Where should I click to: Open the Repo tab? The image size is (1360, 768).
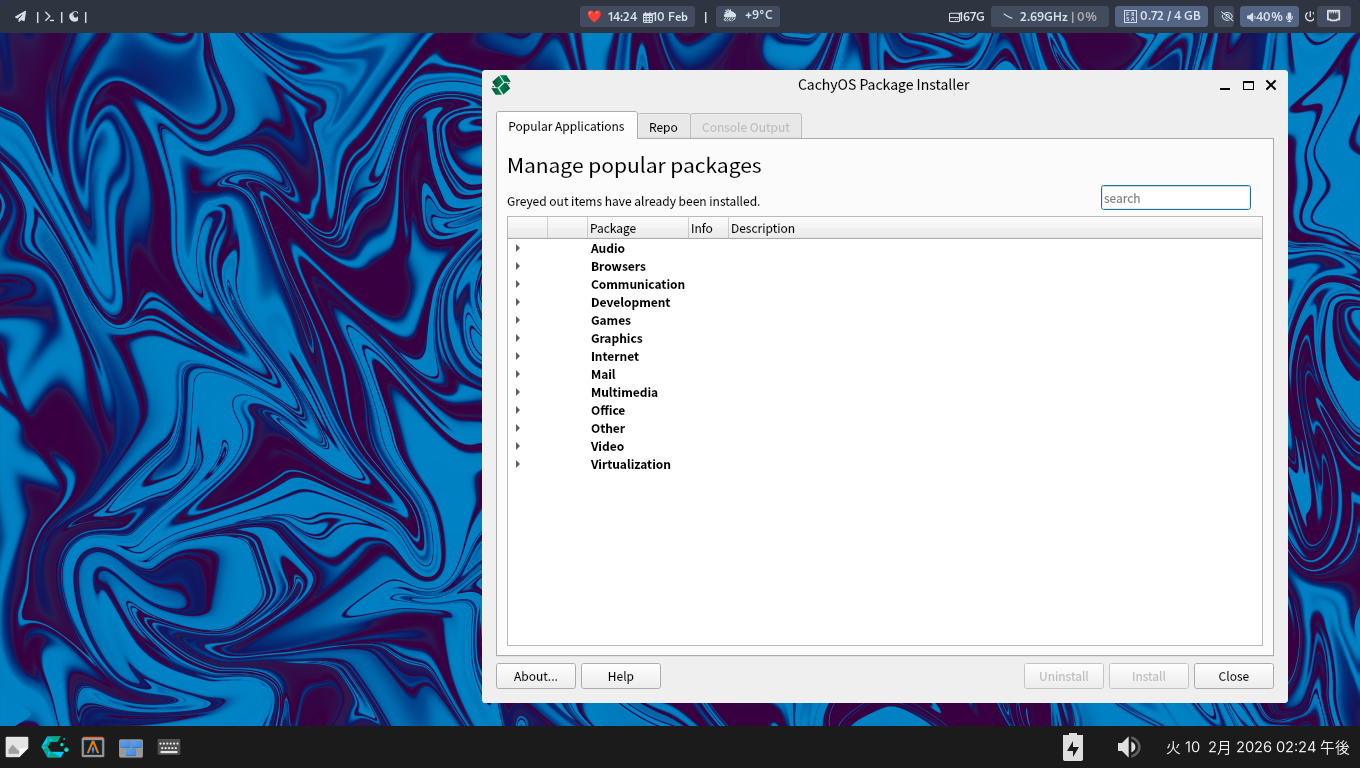click(x=663, y=127)
